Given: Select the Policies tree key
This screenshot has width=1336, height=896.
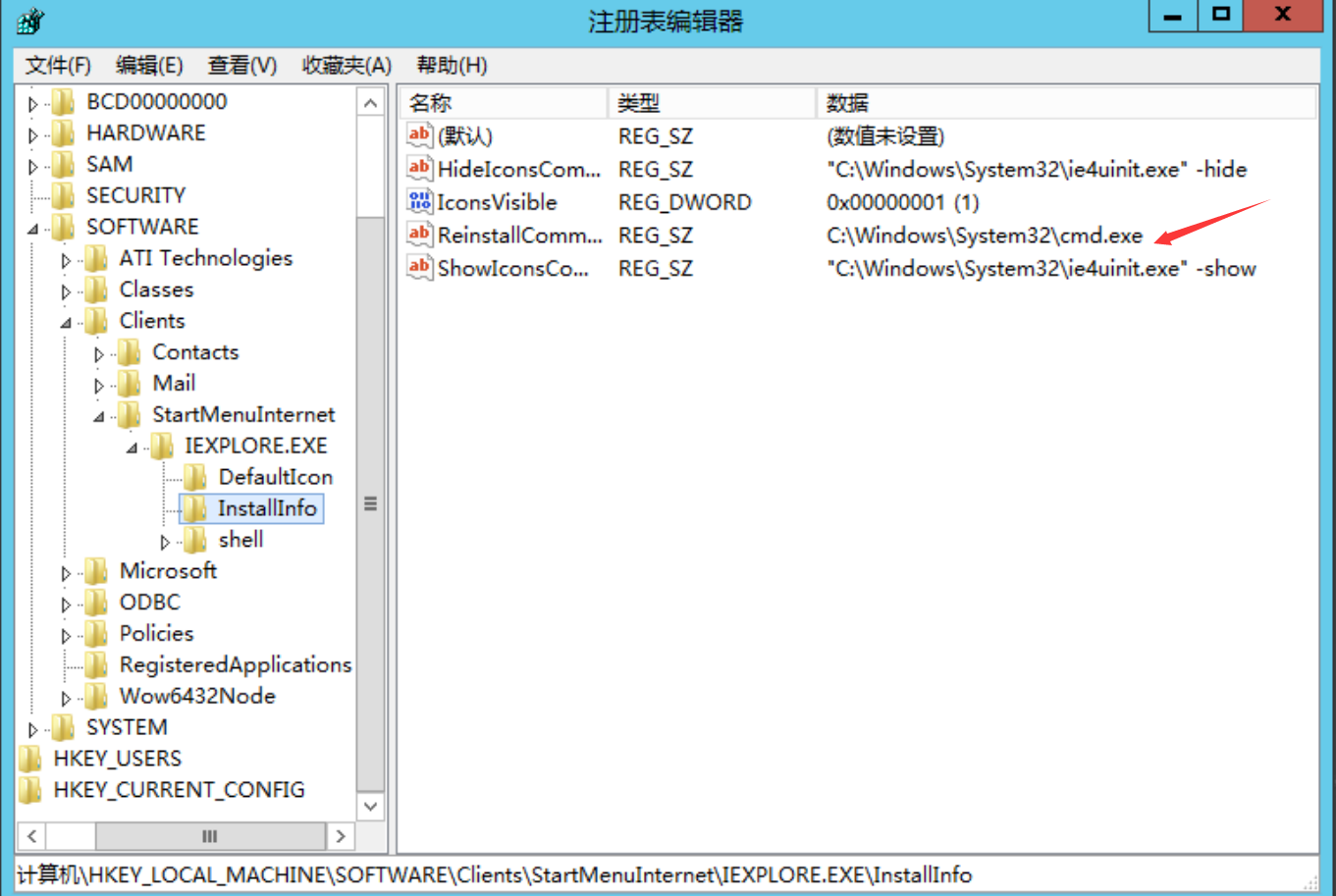Looking at the screenshot, I should (x=157, y=634).
